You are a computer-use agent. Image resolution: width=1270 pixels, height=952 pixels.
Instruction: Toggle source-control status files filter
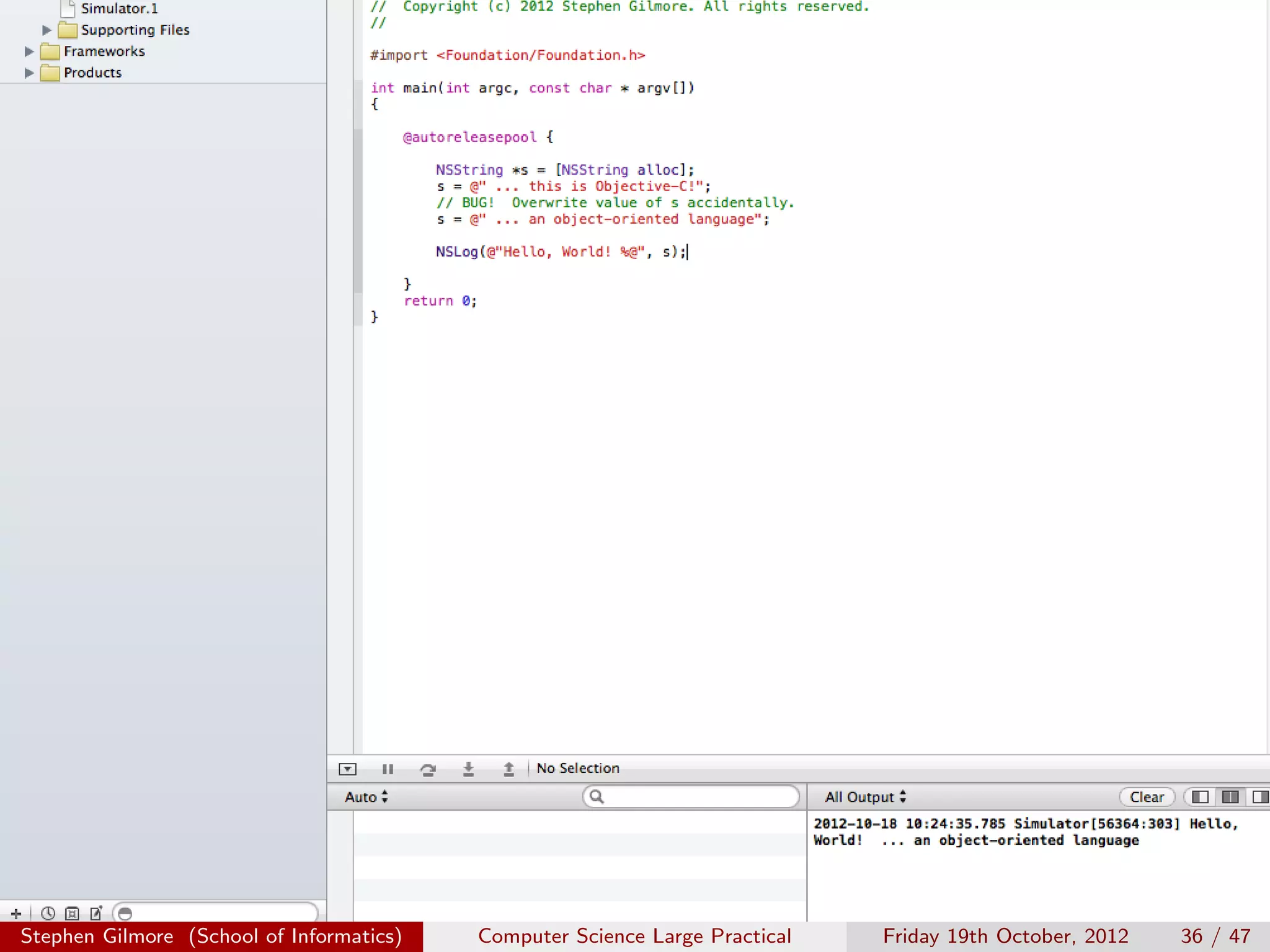tap(72, 914)
